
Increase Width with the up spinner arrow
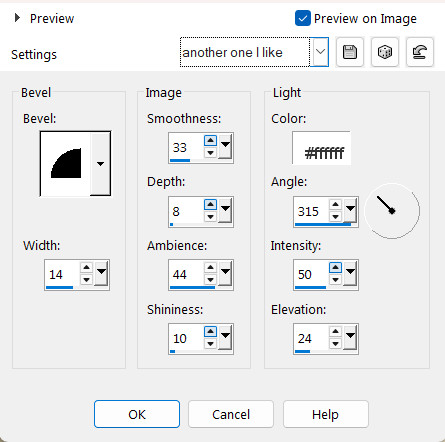(x=86, y=268)
